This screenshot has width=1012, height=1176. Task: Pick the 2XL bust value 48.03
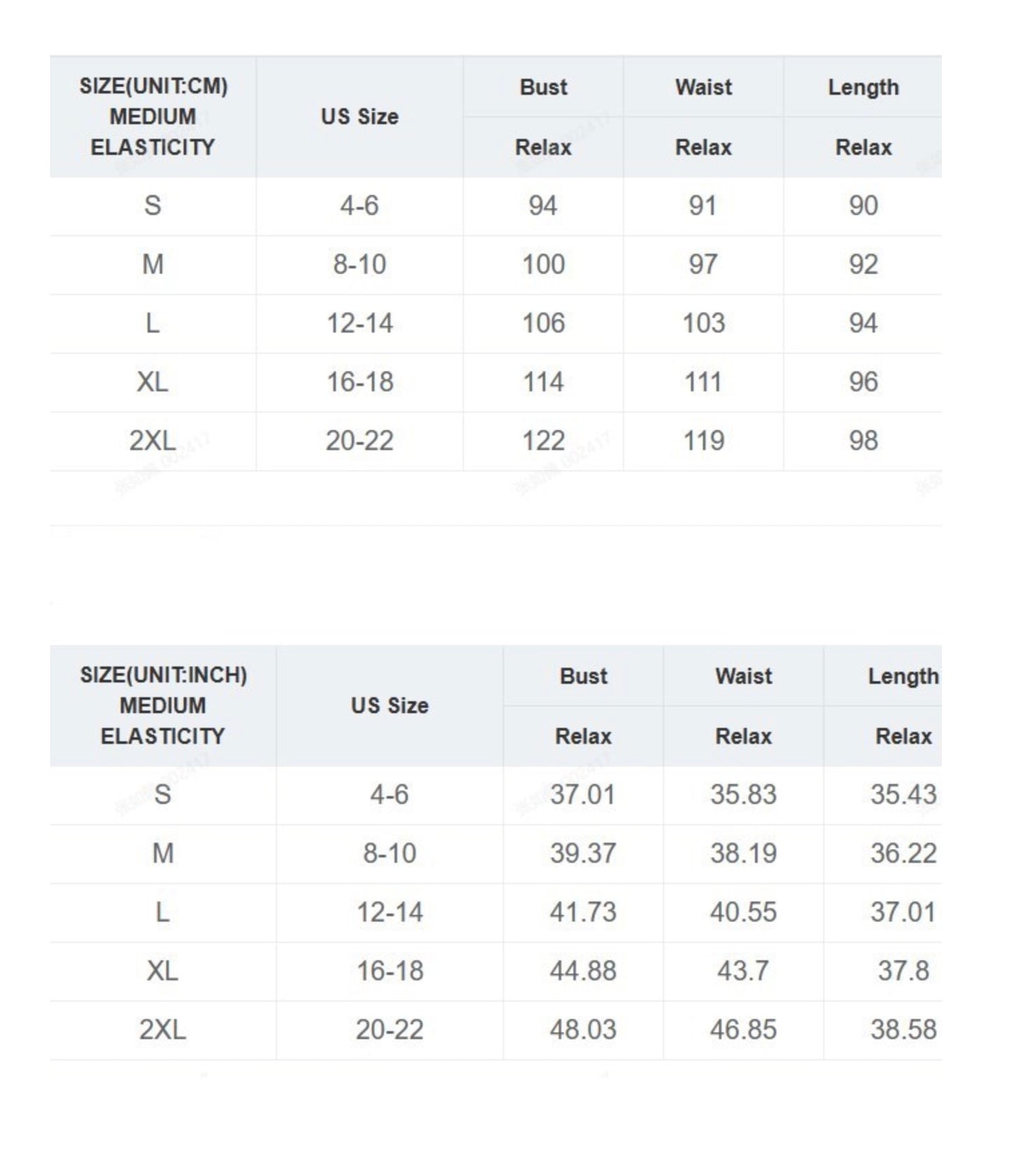[583, 1030]
